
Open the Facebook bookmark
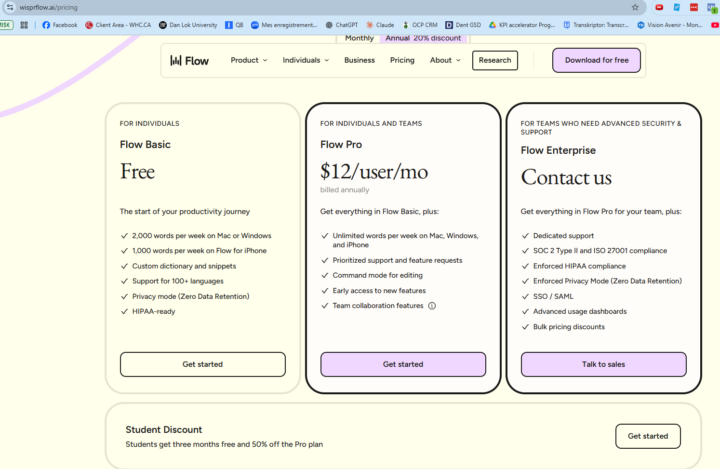click(x=59, y=25)
